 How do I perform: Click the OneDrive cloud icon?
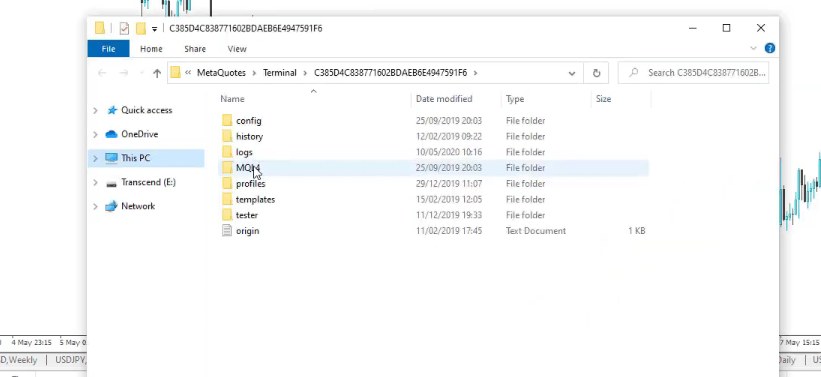pyautogui.click(x=111, y=134)
